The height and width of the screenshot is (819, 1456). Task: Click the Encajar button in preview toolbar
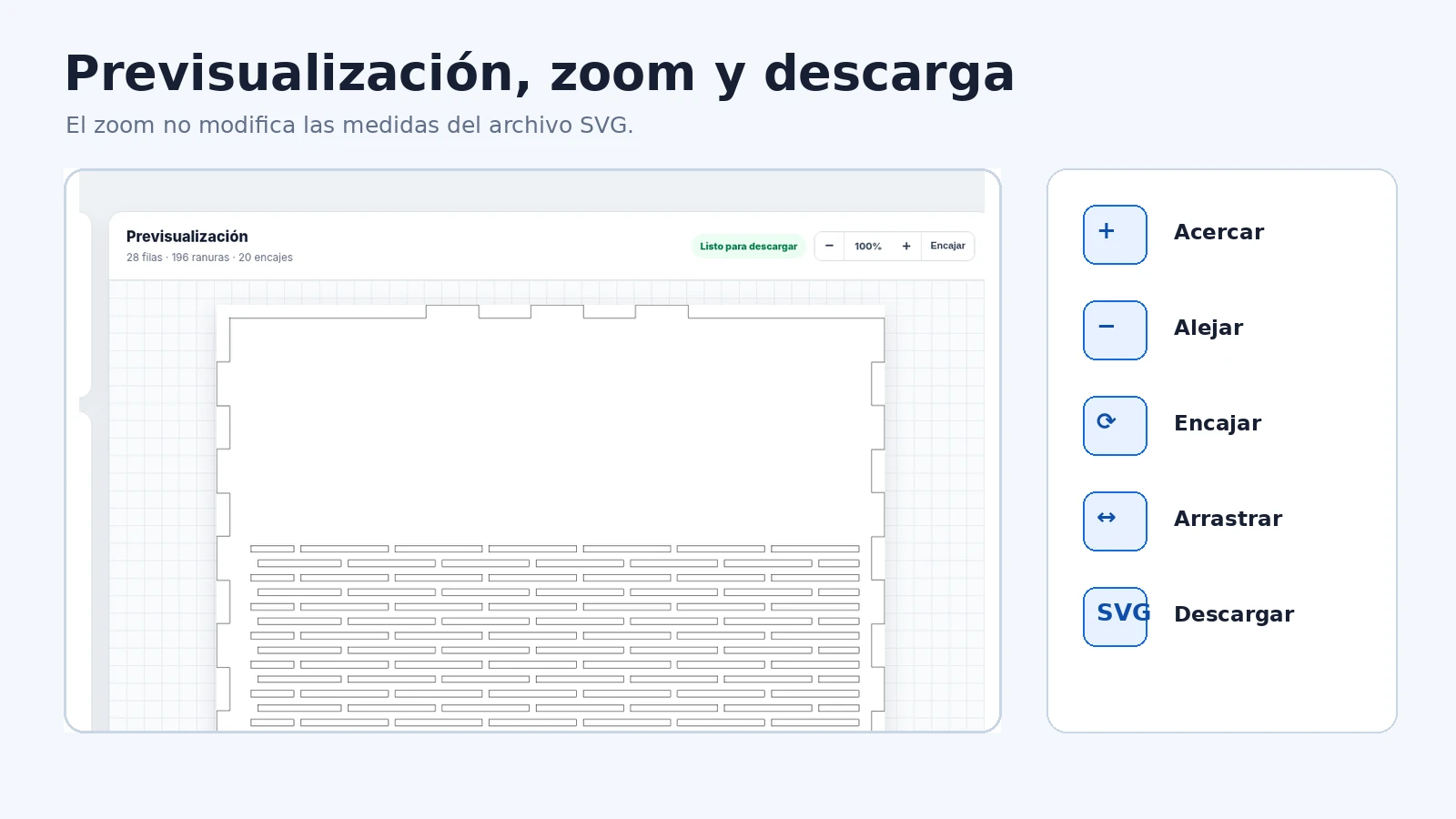pos(947,246)
